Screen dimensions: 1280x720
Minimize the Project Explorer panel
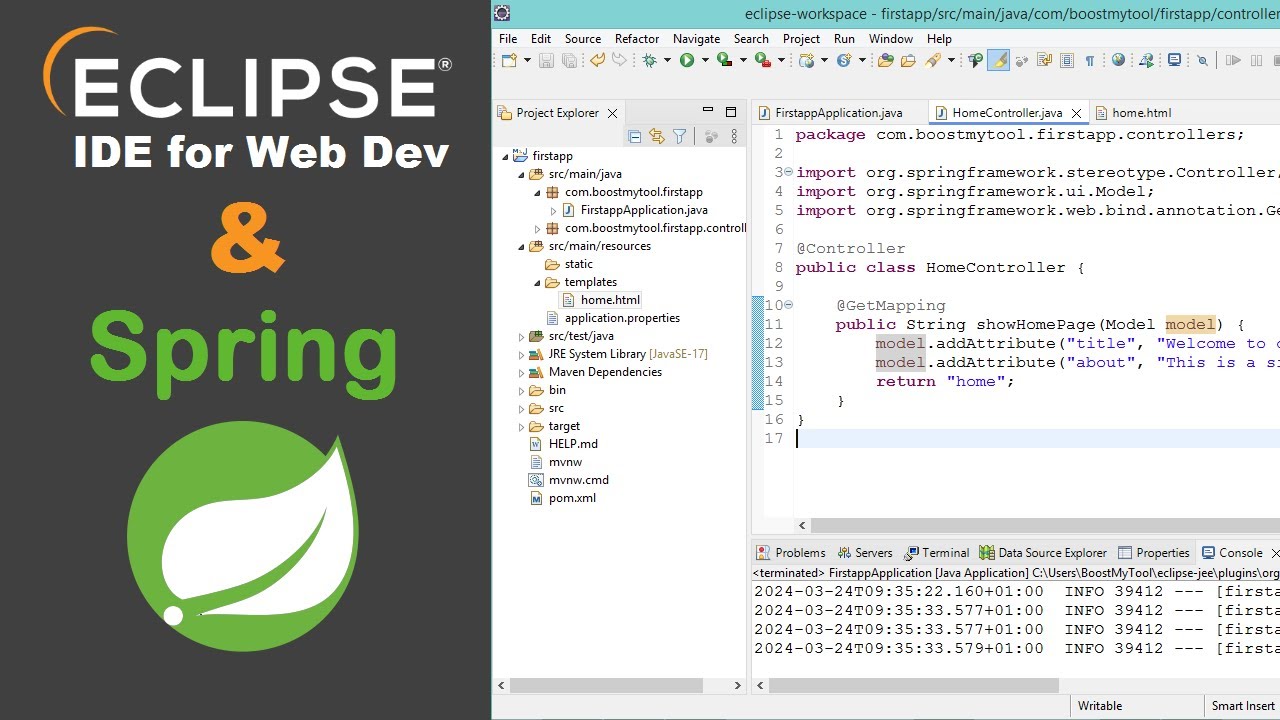708,111
